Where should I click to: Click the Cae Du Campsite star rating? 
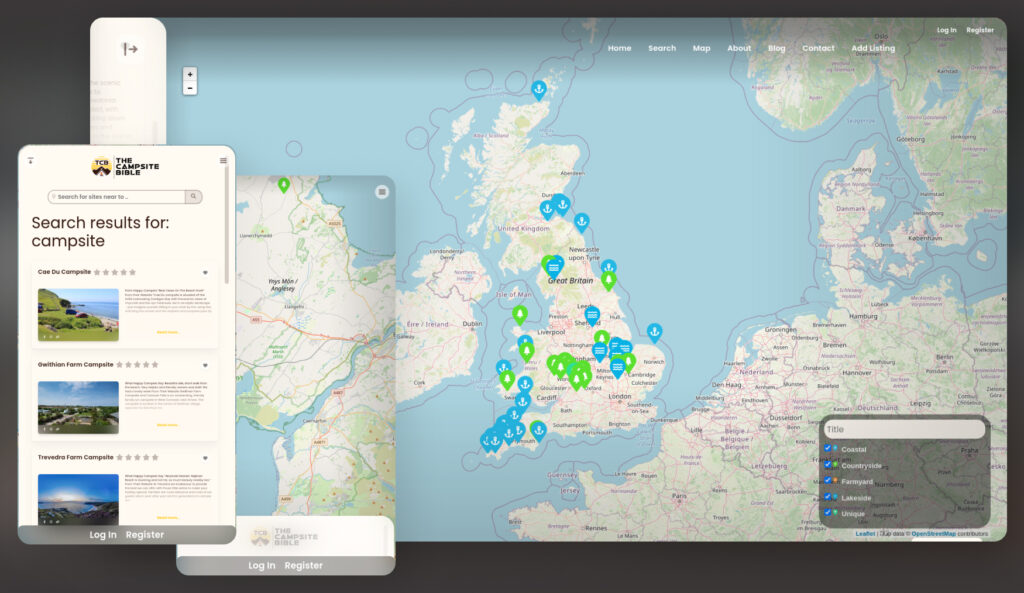pos(115,272)
